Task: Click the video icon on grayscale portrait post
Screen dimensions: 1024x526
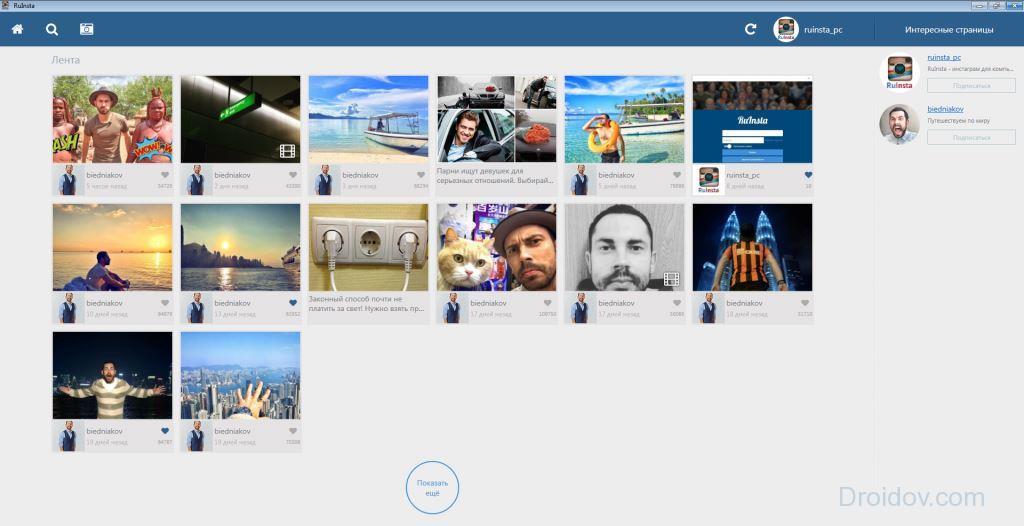Action: coord(671,279)
